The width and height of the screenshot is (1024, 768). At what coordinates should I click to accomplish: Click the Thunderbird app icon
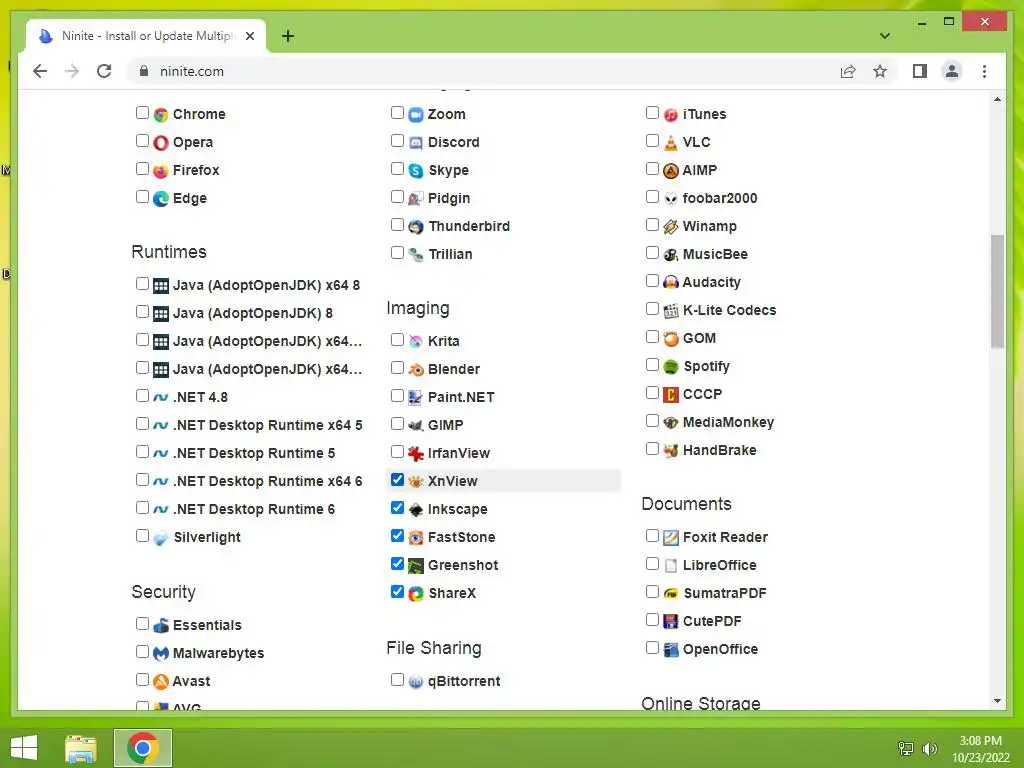point(416,227)
